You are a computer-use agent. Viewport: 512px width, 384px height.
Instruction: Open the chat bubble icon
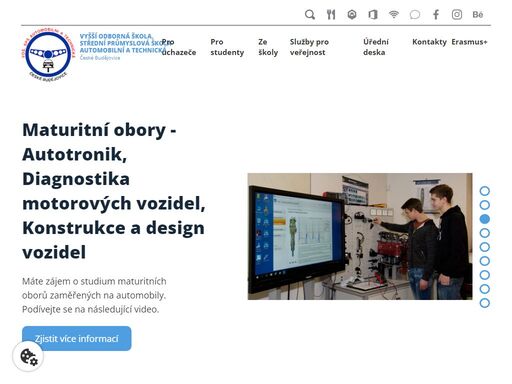(415, 15)
